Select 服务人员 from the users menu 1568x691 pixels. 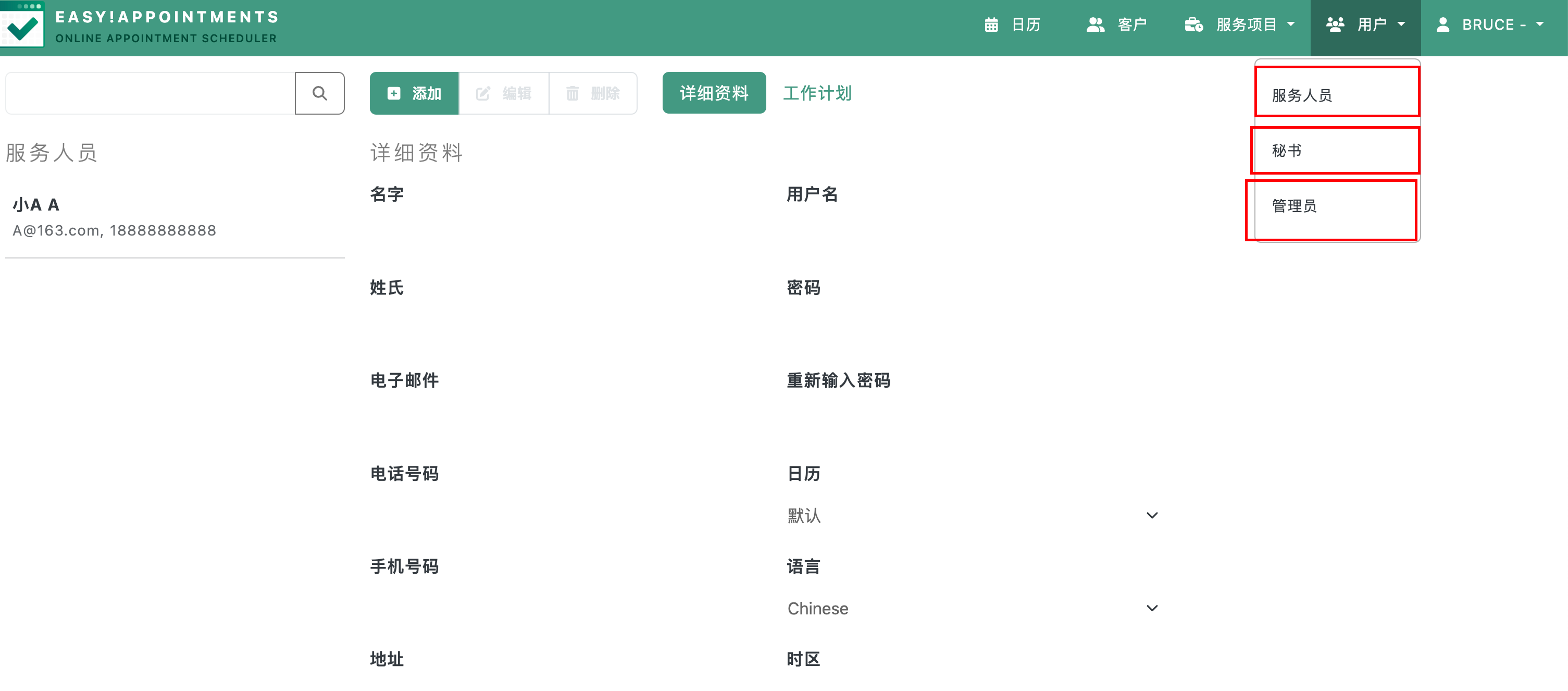point(1337,95)
